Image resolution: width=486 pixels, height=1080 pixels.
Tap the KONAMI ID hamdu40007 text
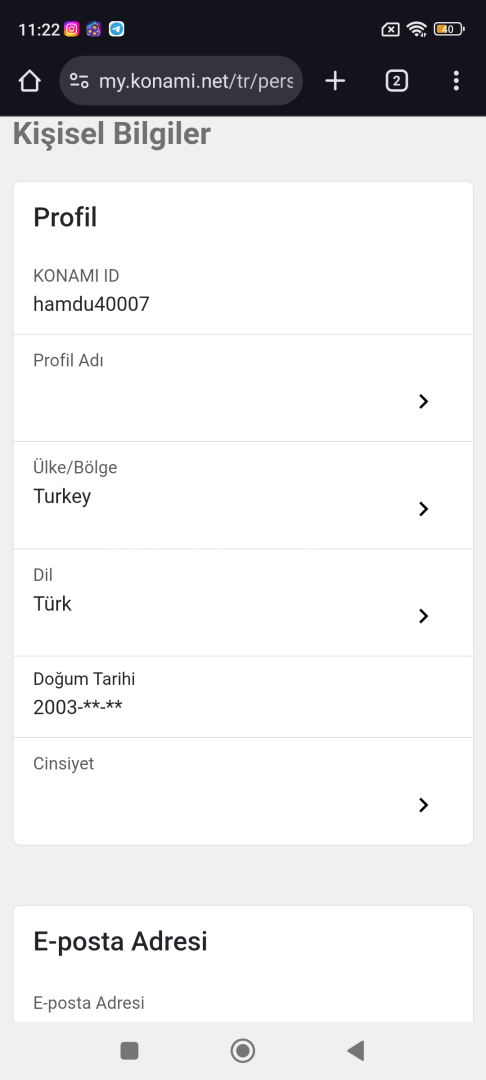pyautogui.click(x=91, y=304)
